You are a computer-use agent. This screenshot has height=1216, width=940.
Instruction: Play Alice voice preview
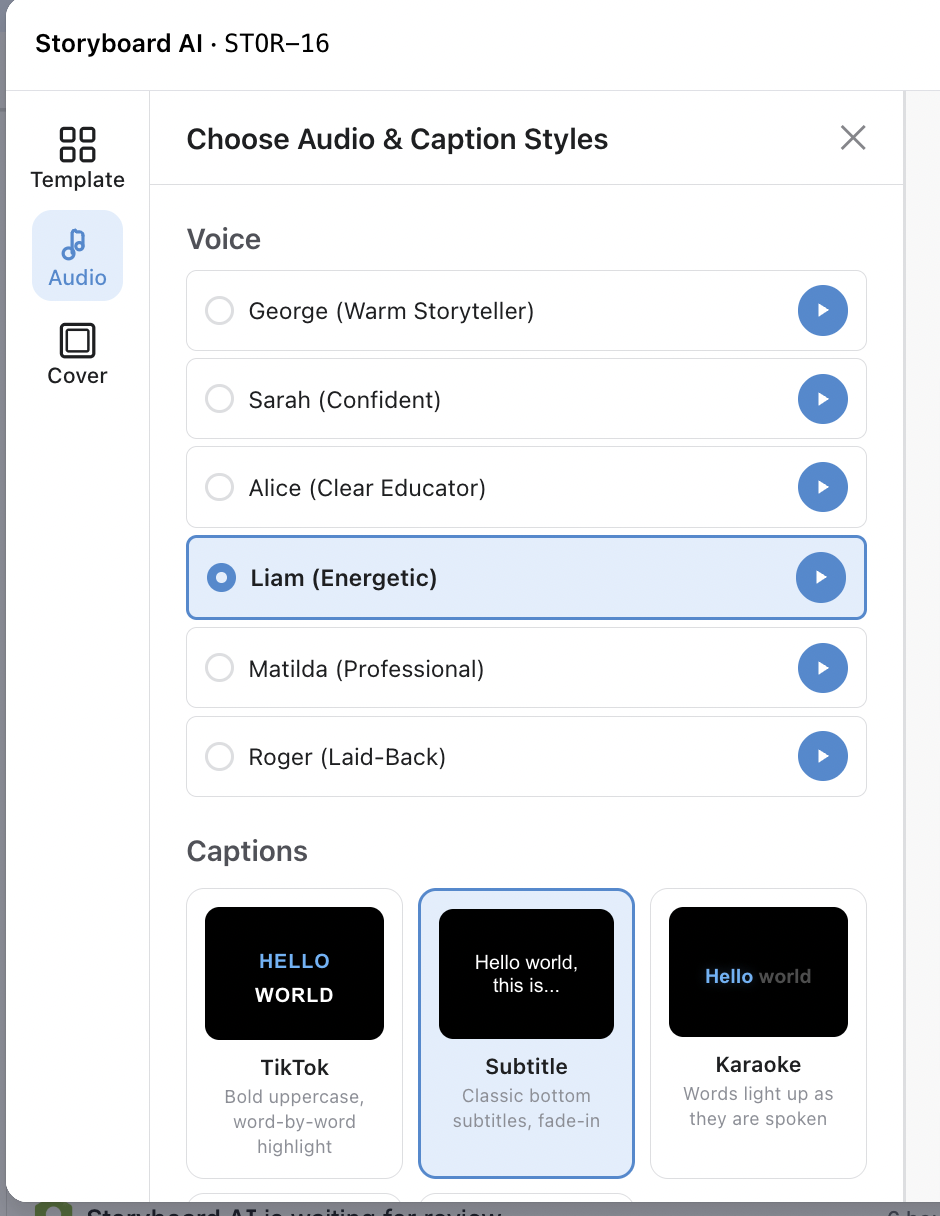[823, 488]
